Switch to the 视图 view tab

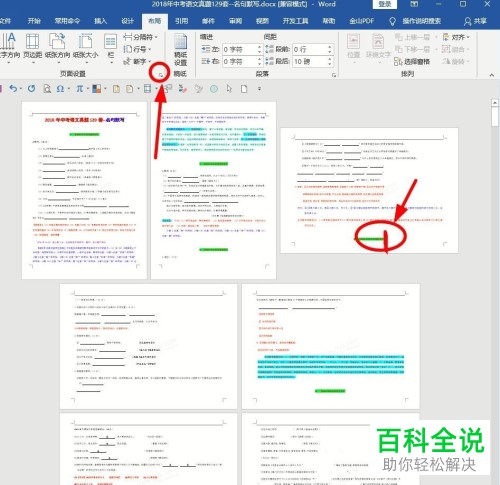[262, 21]
